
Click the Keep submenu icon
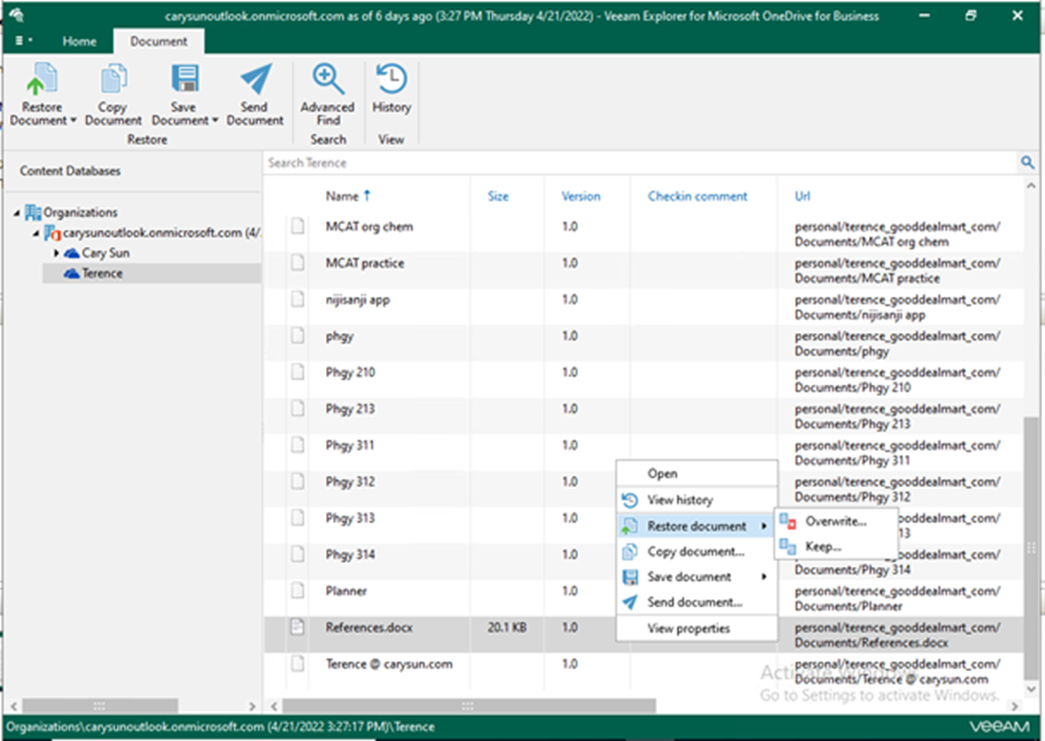pos(788,546)
